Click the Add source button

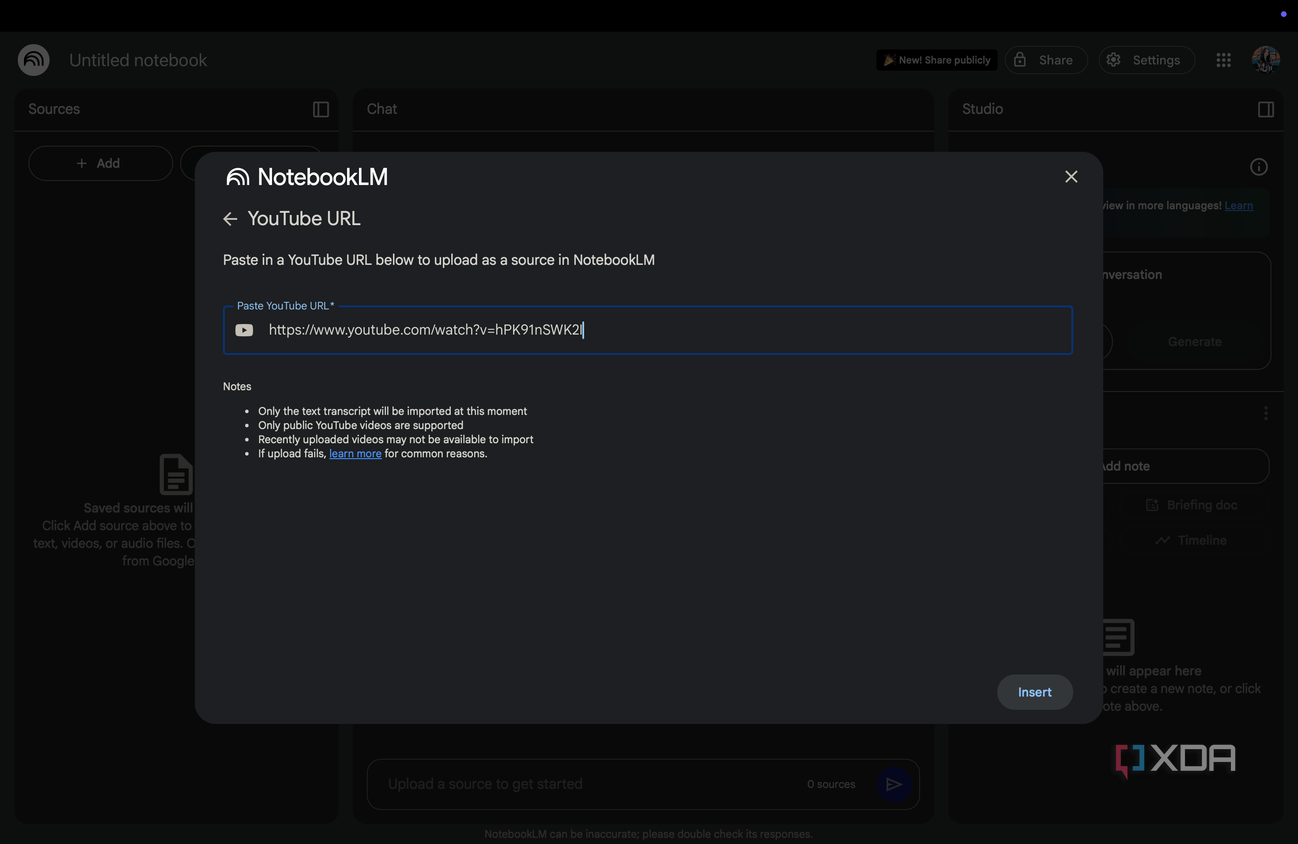[x=100, y=163]
